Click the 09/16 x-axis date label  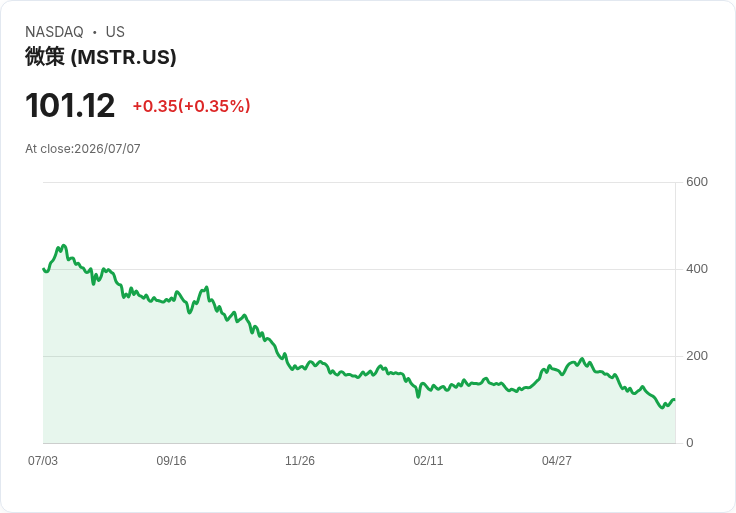click(x=171, y=460)
